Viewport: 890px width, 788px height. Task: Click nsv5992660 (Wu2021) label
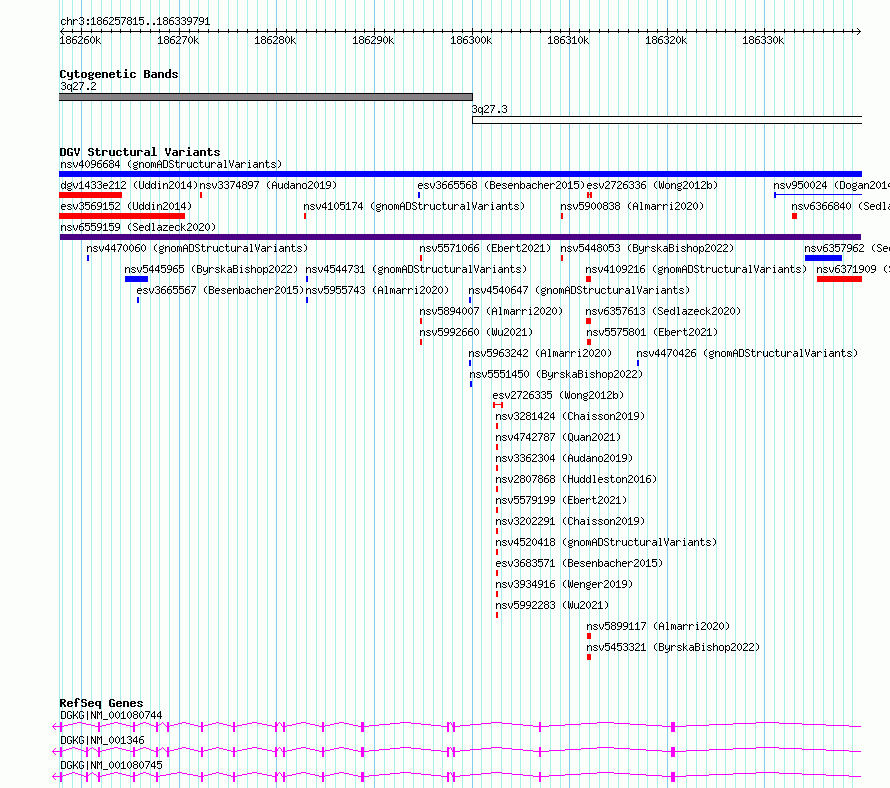pos(476,333)
